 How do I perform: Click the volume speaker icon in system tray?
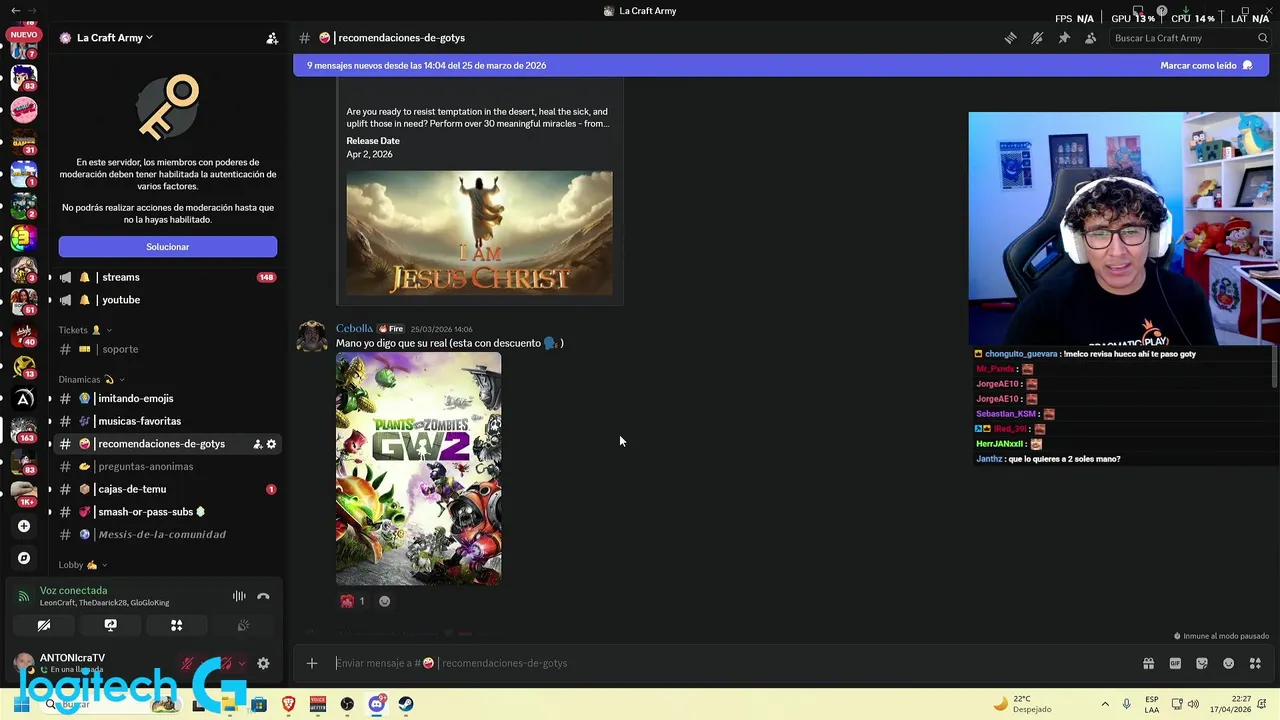[x=1193, y=704]
